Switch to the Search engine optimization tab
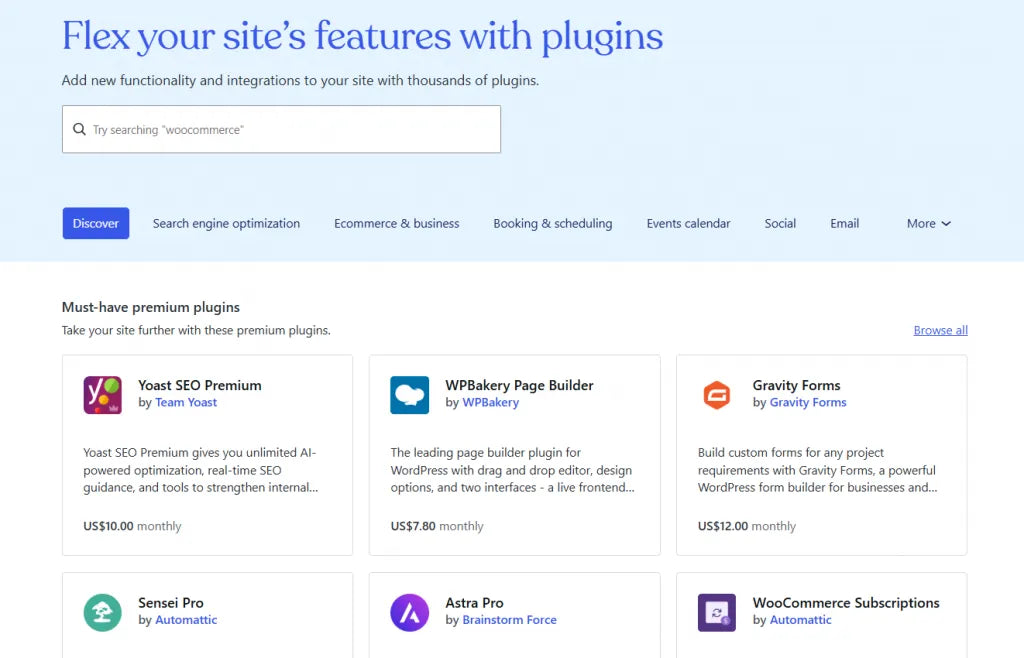Image resolution: width=1024 pixels, height=658 pixels. (x=226, y=223)
